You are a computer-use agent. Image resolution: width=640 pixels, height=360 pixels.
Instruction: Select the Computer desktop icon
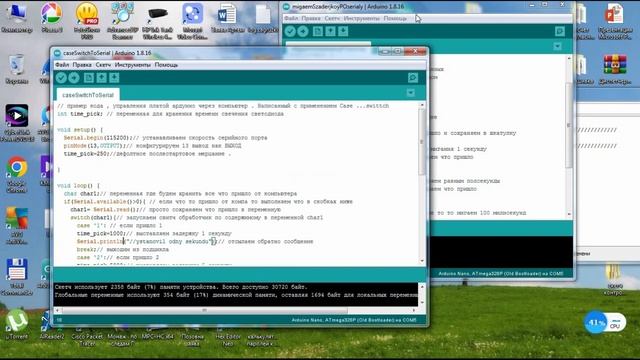click(x=17, y=18)
